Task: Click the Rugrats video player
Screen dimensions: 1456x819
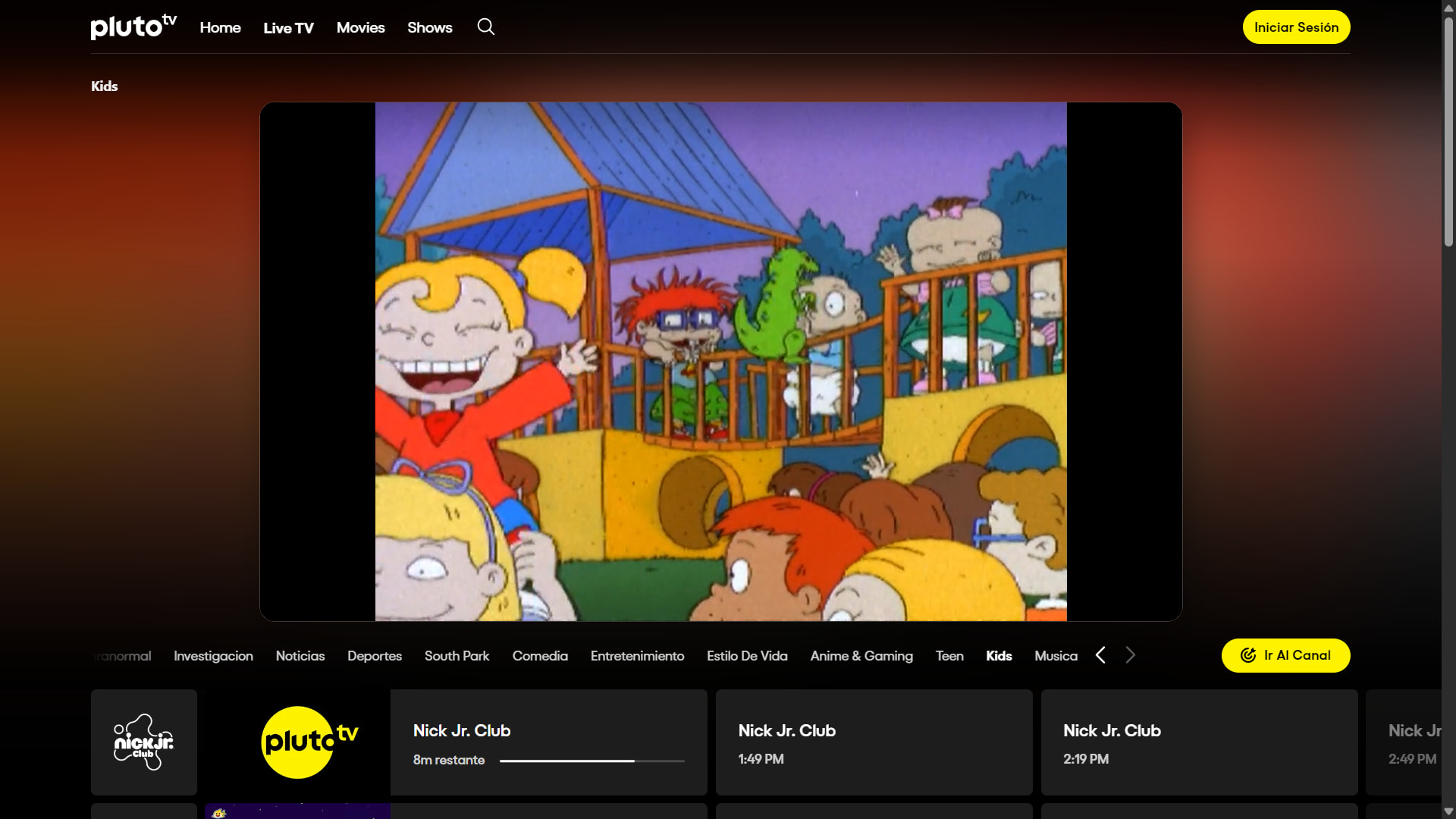Action: 721,362
